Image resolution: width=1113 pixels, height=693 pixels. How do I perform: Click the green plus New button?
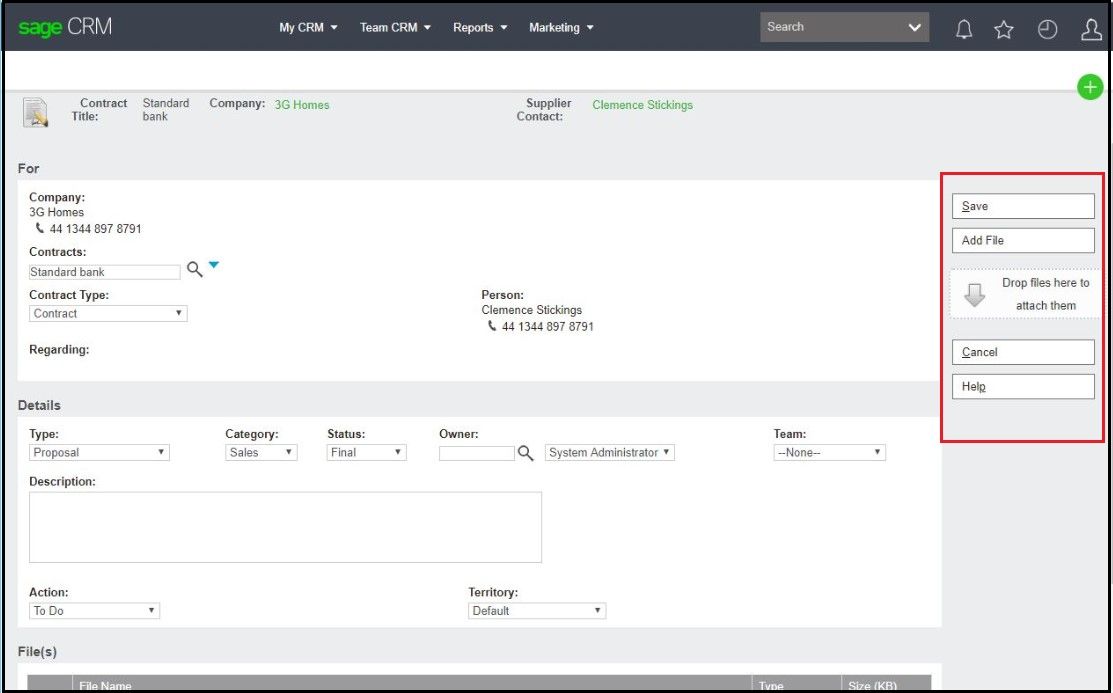pos(1090,87)
